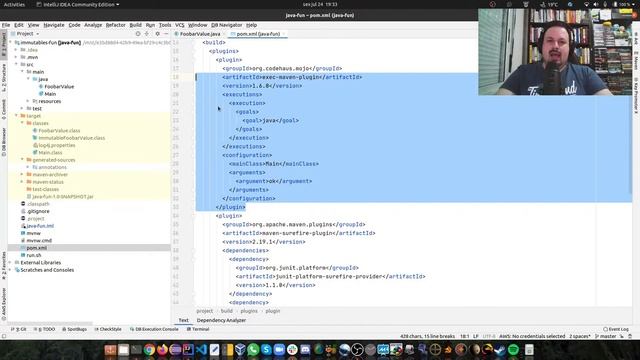Open the File menu

(6, 25)
